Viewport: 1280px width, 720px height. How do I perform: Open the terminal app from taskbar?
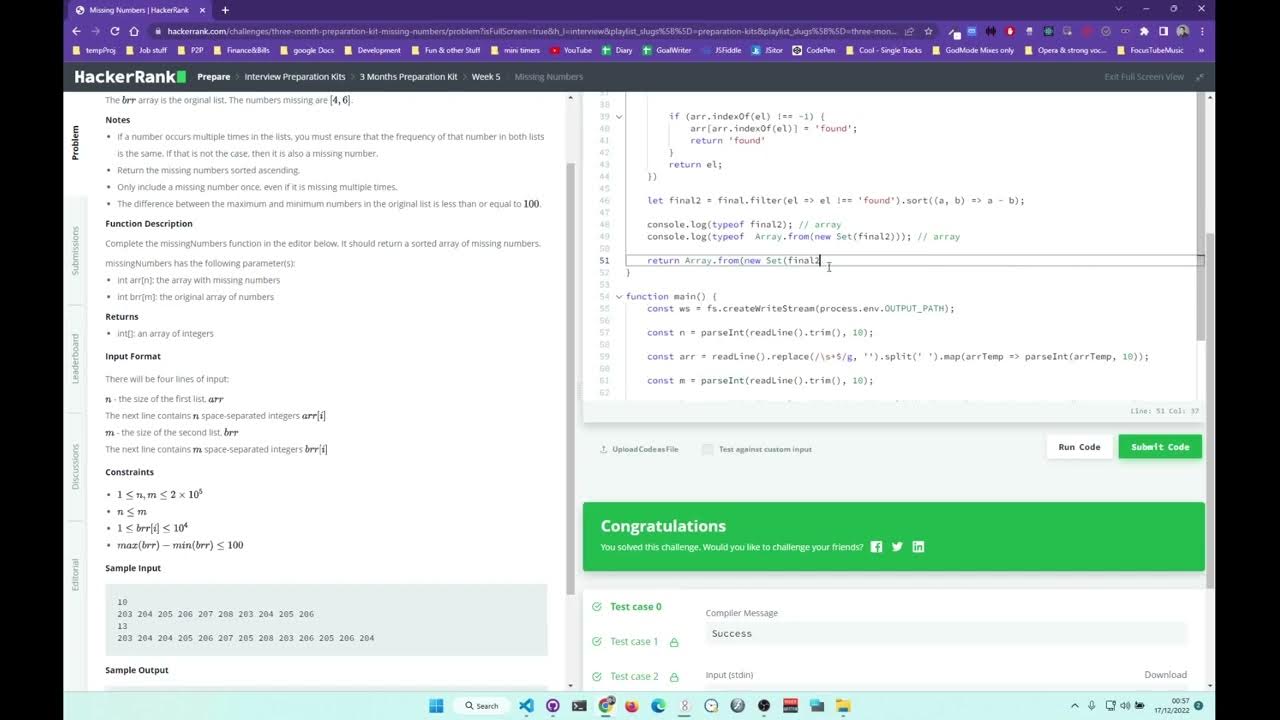click(x=579, y=705)
